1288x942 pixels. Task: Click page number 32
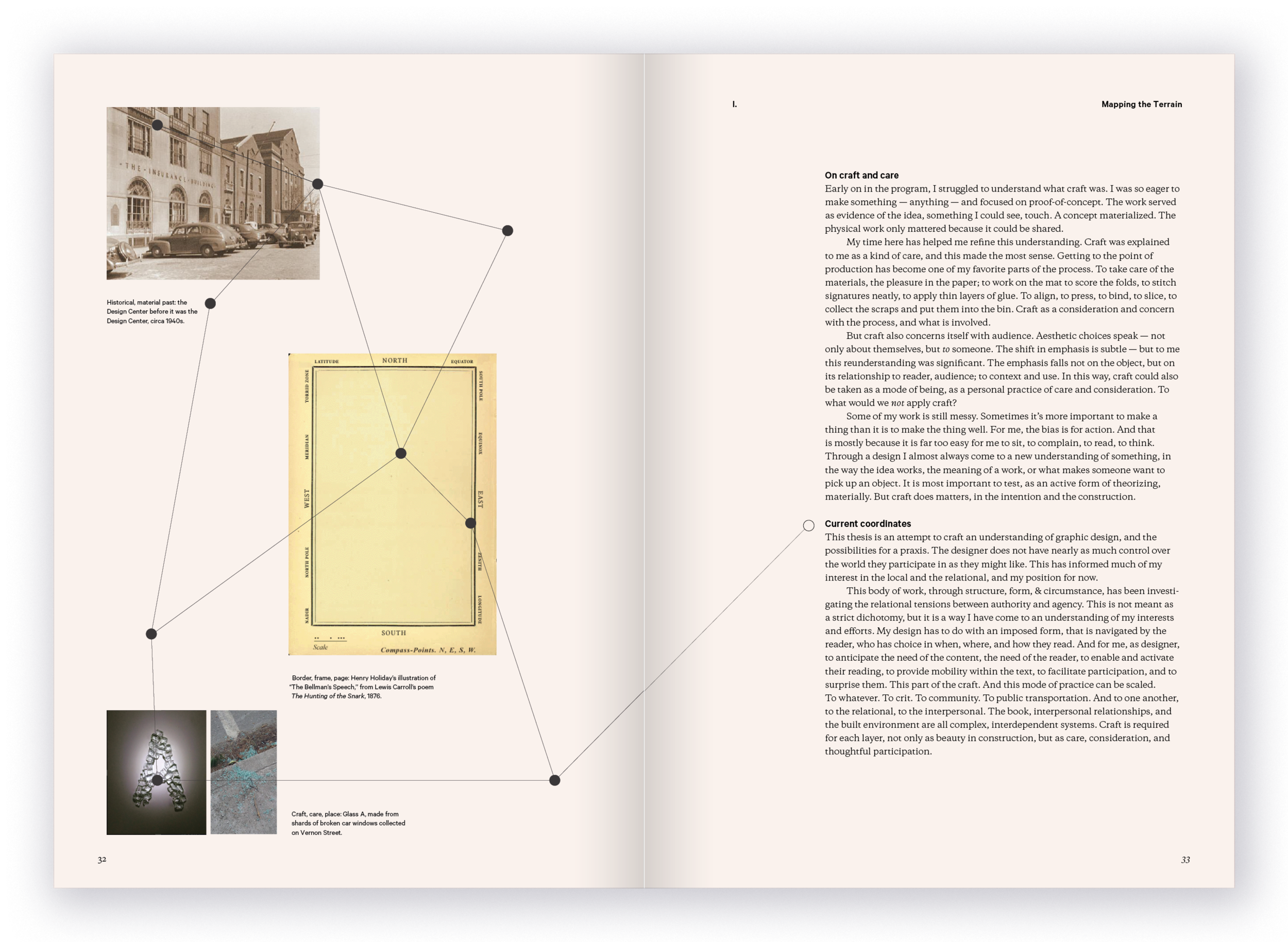[x=101, y=859]
